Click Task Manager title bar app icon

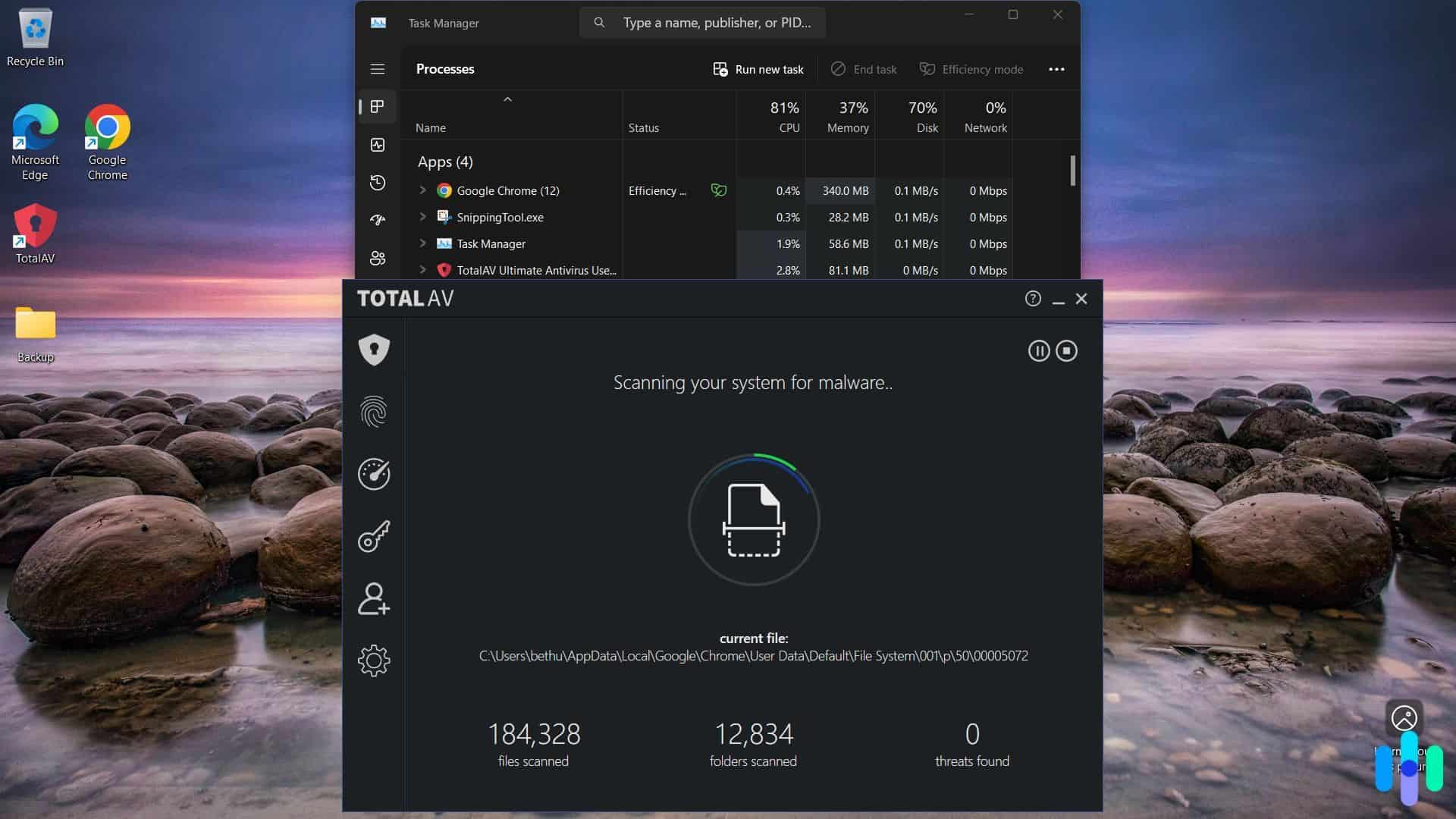click(x=378, y=23)
